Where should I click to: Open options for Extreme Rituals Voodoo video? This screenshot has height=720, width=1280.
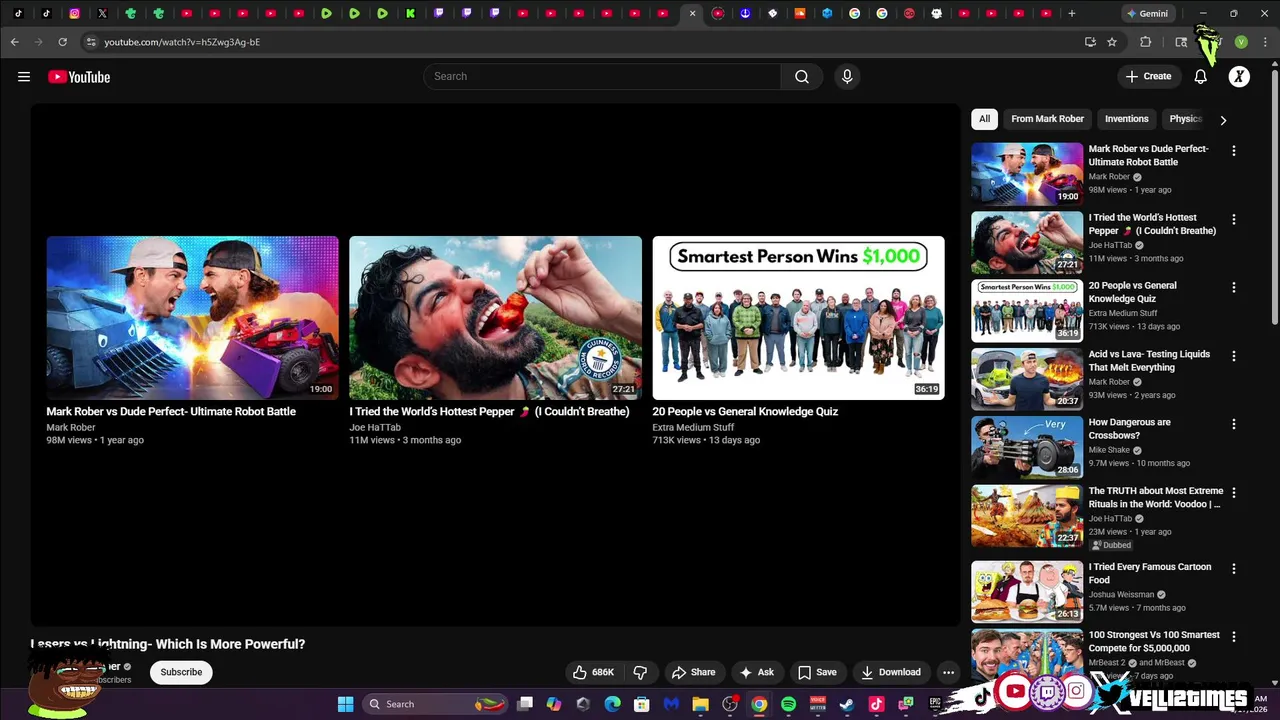[x=1233, y=492]
